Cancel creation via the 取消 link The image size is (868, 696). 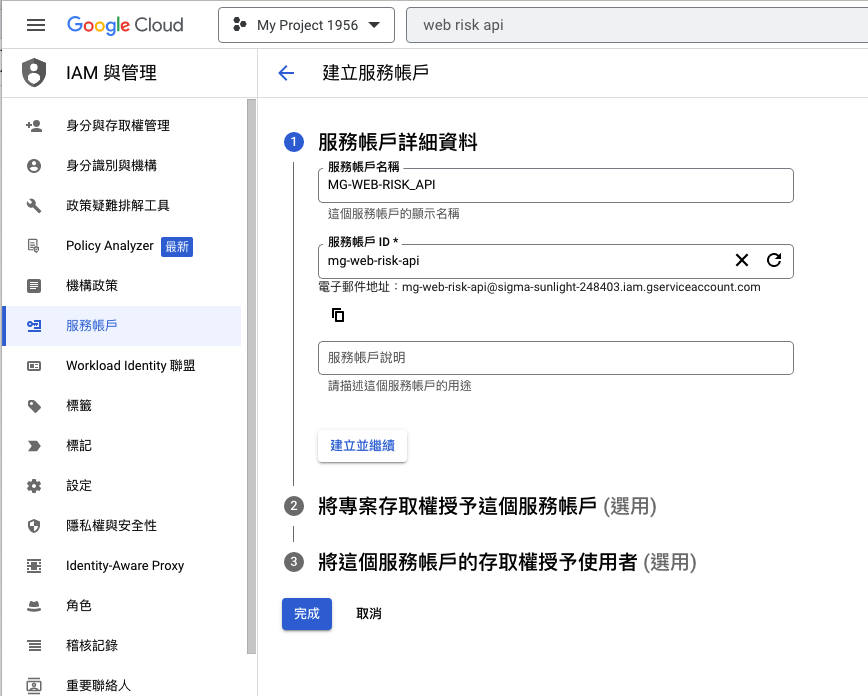coord(368,614)
